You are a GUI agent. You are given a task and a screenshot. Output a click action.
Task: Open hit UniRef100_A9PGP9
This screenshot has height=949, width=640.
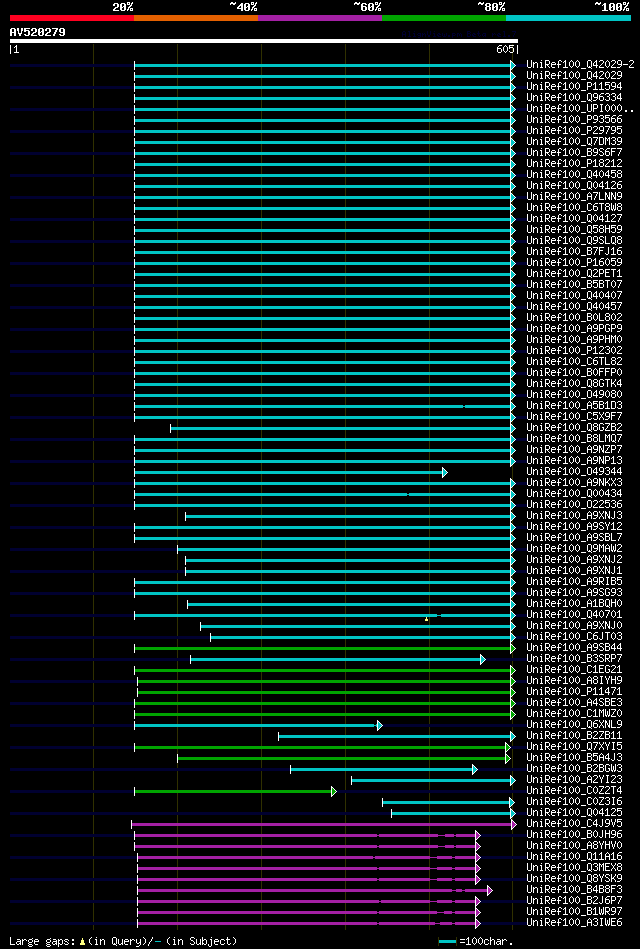574,329
